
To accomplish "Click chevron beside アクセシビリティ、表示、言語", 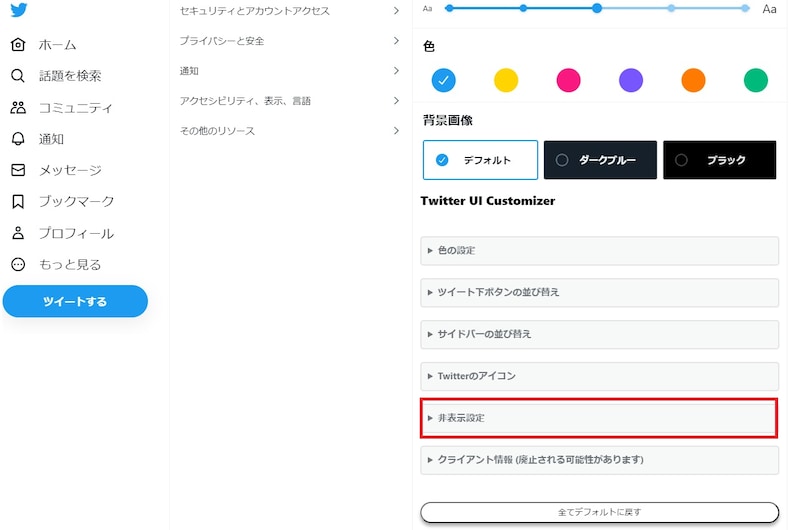I will click(396, 101).
